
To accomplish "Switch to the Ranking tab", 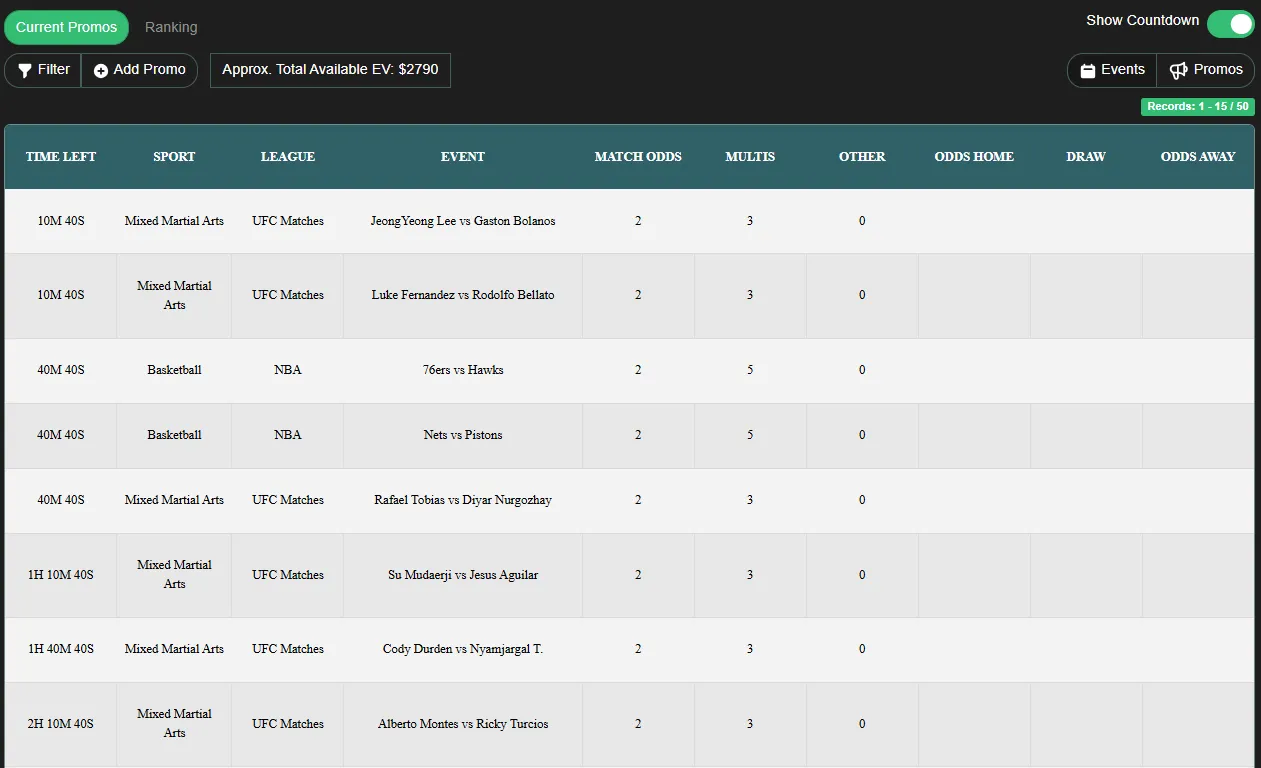I will pyautogui.click(x=170, y=27).
